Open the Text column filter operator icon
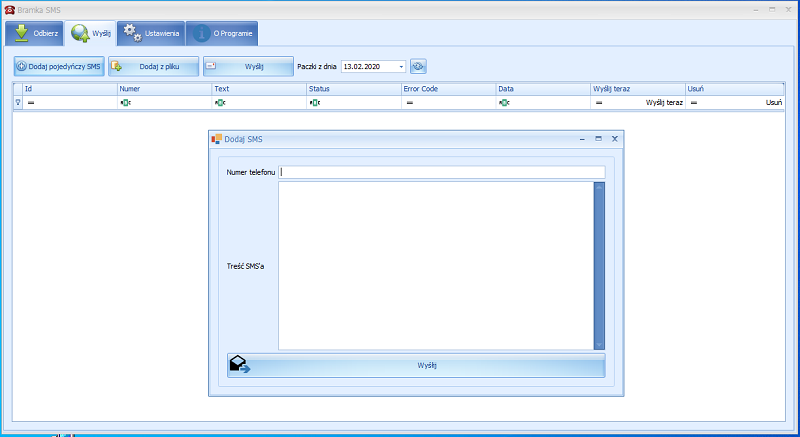 click(220, 102)
